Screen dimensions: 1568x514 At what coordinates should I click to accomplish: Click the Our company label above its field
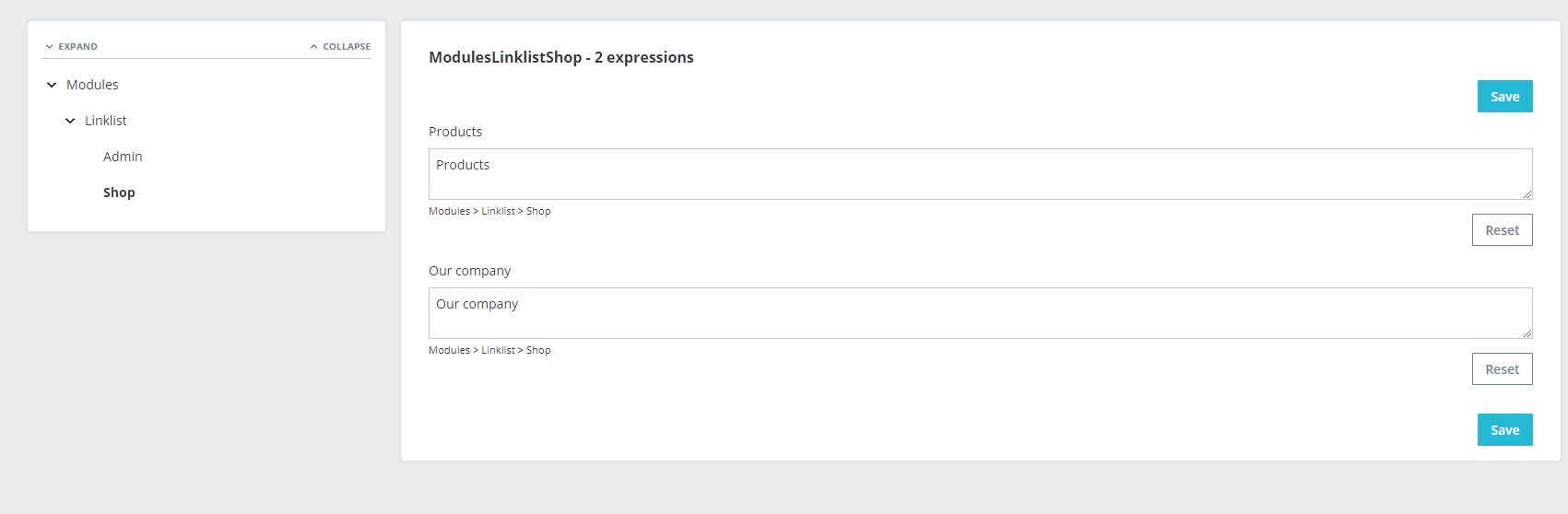click(469, 271)
